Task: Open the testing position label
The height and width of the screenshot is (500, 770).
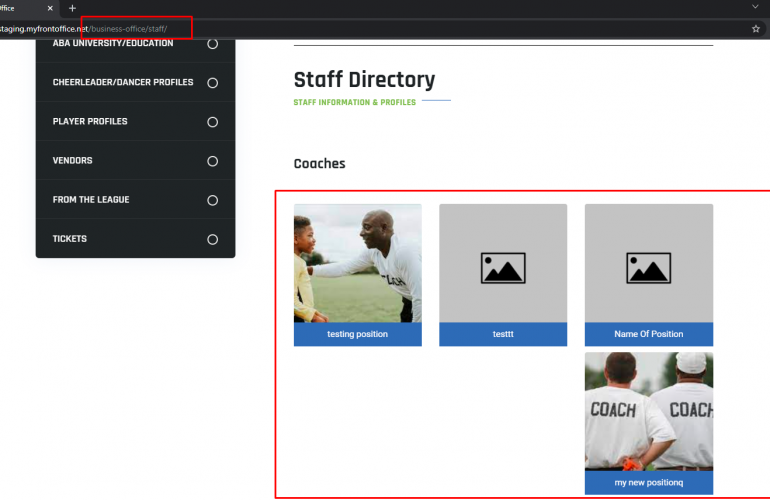Action: click(358, 334)
